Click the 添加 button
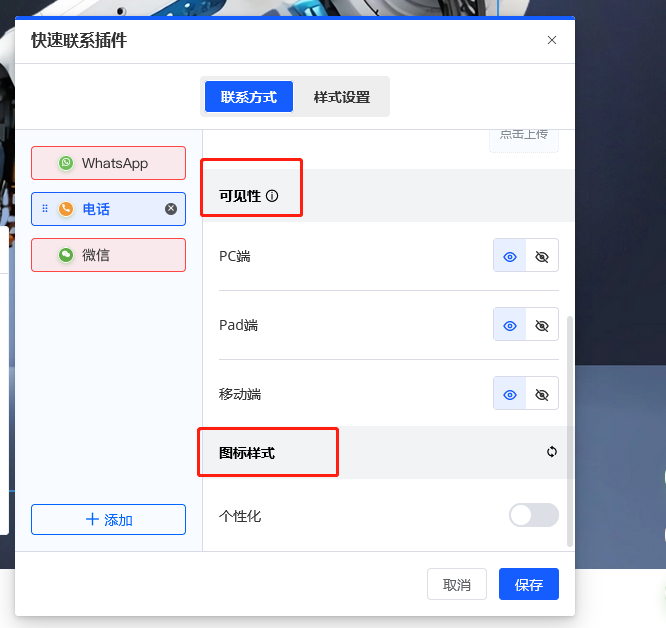The height and width of the screenshot is (628, 666). [108, 519]
